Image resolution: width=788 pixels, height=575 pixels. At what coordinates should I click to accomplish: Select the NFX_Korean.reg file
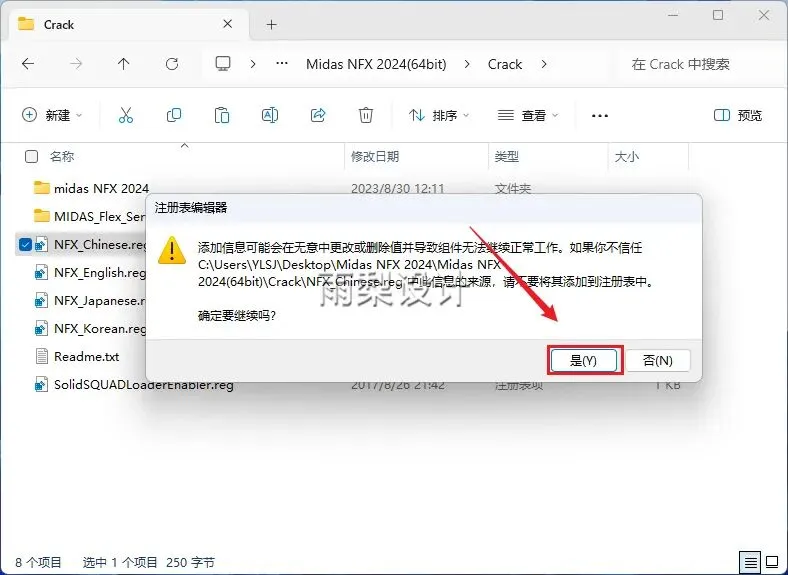pyautogui.click(x=100, y=329)
